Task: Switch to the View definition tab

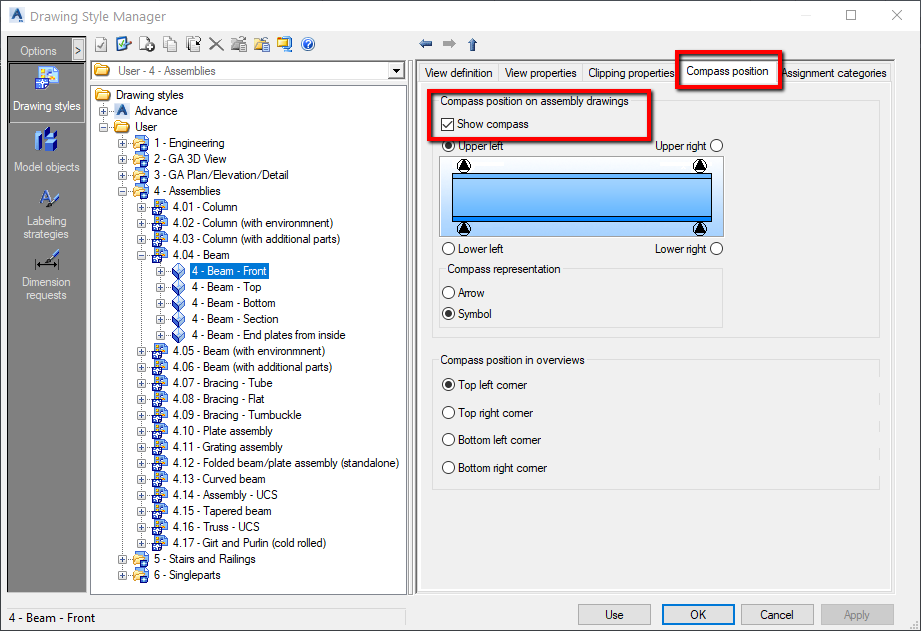Action: pos(459,73)
